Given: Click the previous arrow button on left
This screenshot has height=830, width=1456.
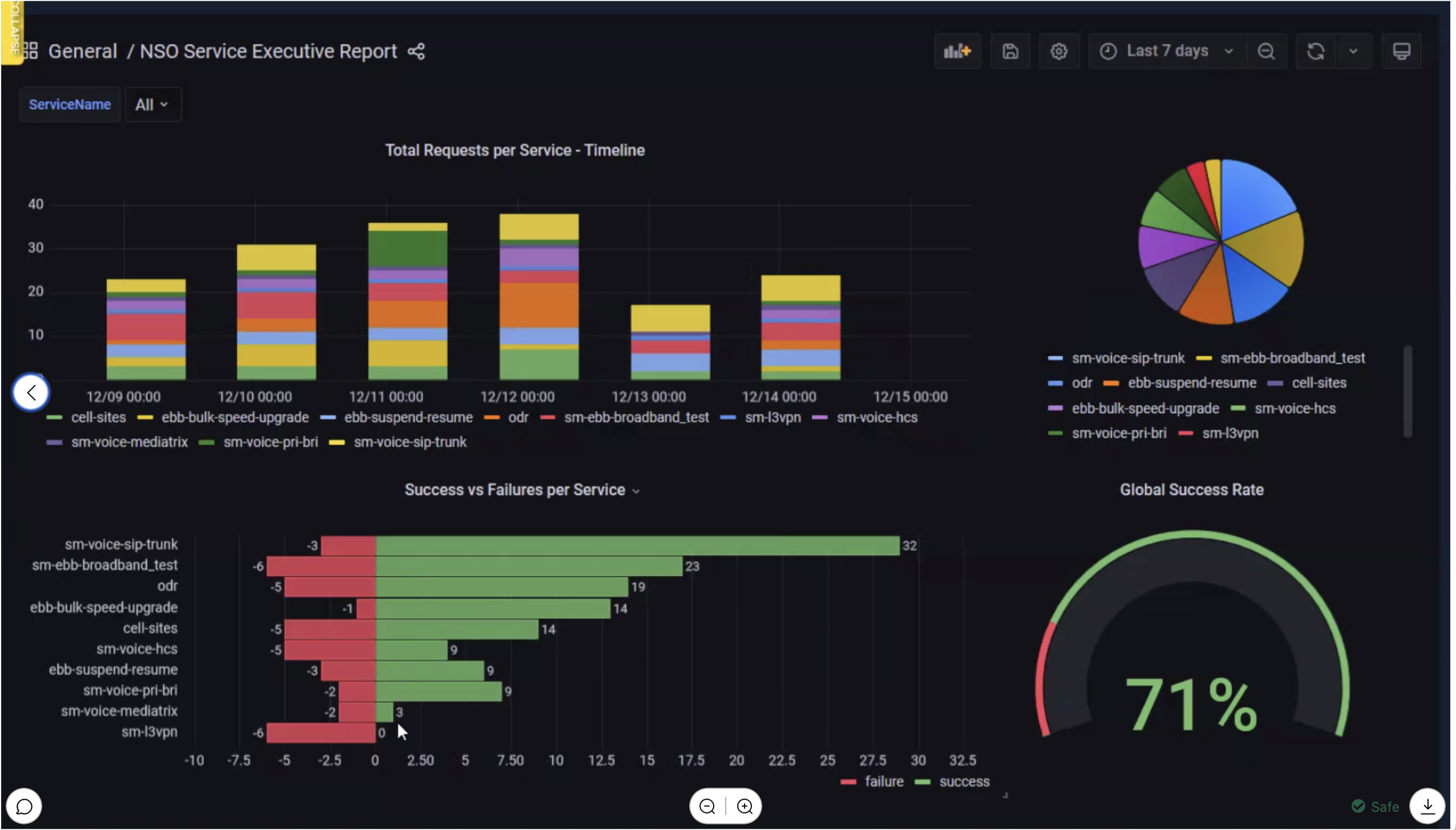Looking at the screenshot, I should point(31,393).
